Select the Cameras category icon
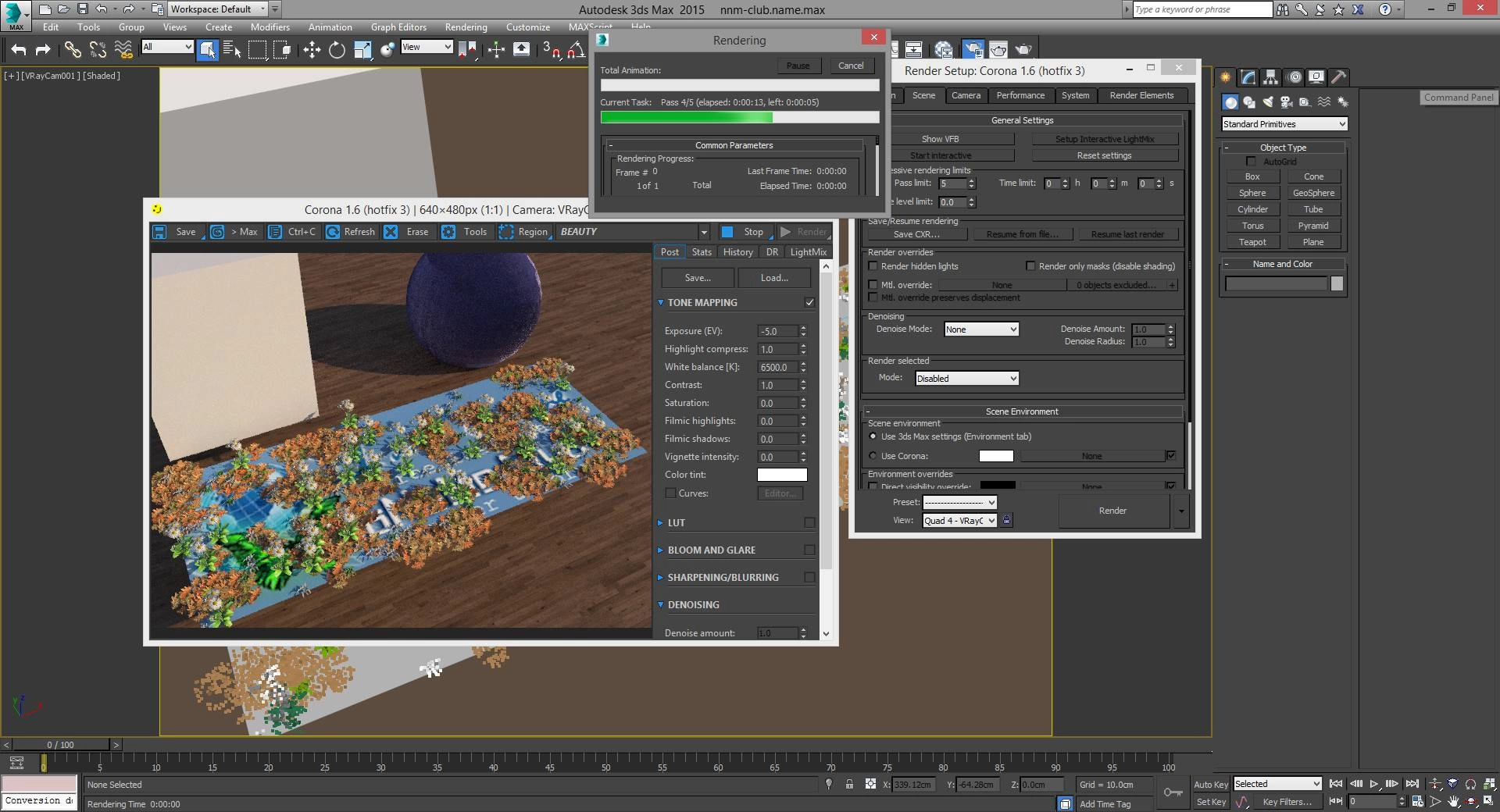 pyautogui.click(x=1287, y=102)
